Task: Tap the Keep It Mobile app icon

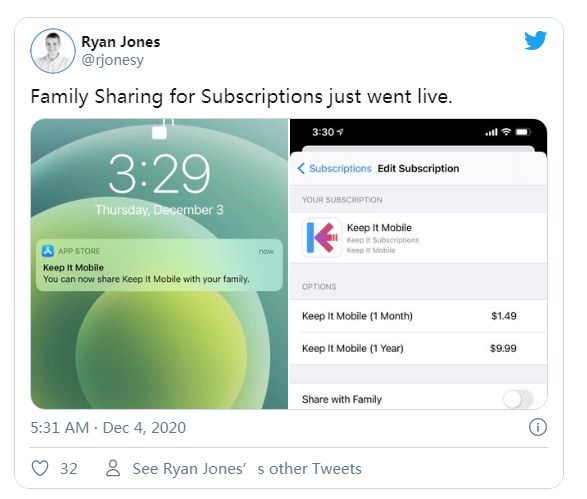Action: click(x=322, y=237)
